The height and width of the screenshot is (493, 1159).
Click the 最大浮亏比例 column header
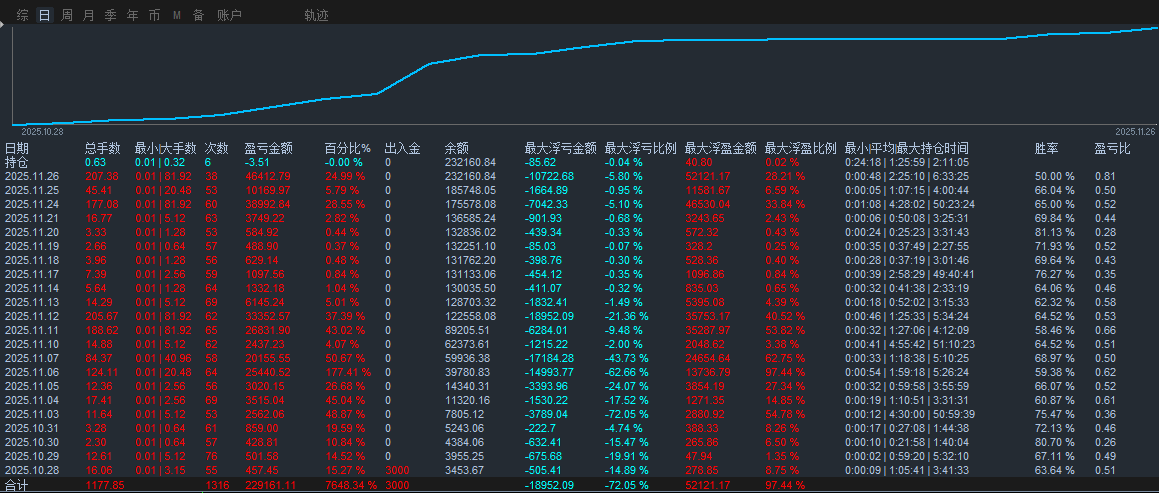[641, 149]
